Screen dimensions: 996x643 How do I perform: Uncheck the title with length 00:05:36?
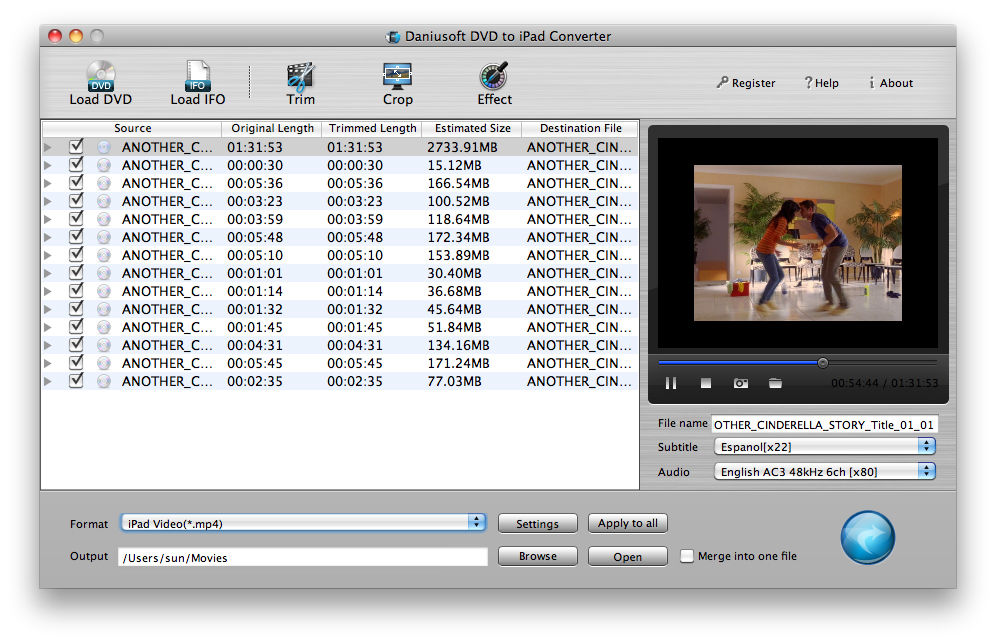pos(76,182)
